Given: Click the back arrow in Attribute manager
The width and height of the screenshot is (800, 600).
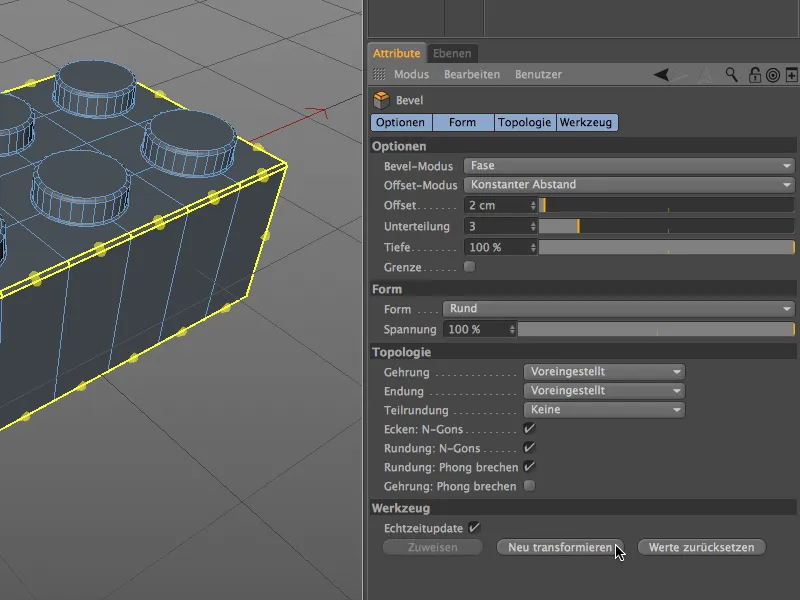Looking at the screenshot, I should tap(662, 75).
